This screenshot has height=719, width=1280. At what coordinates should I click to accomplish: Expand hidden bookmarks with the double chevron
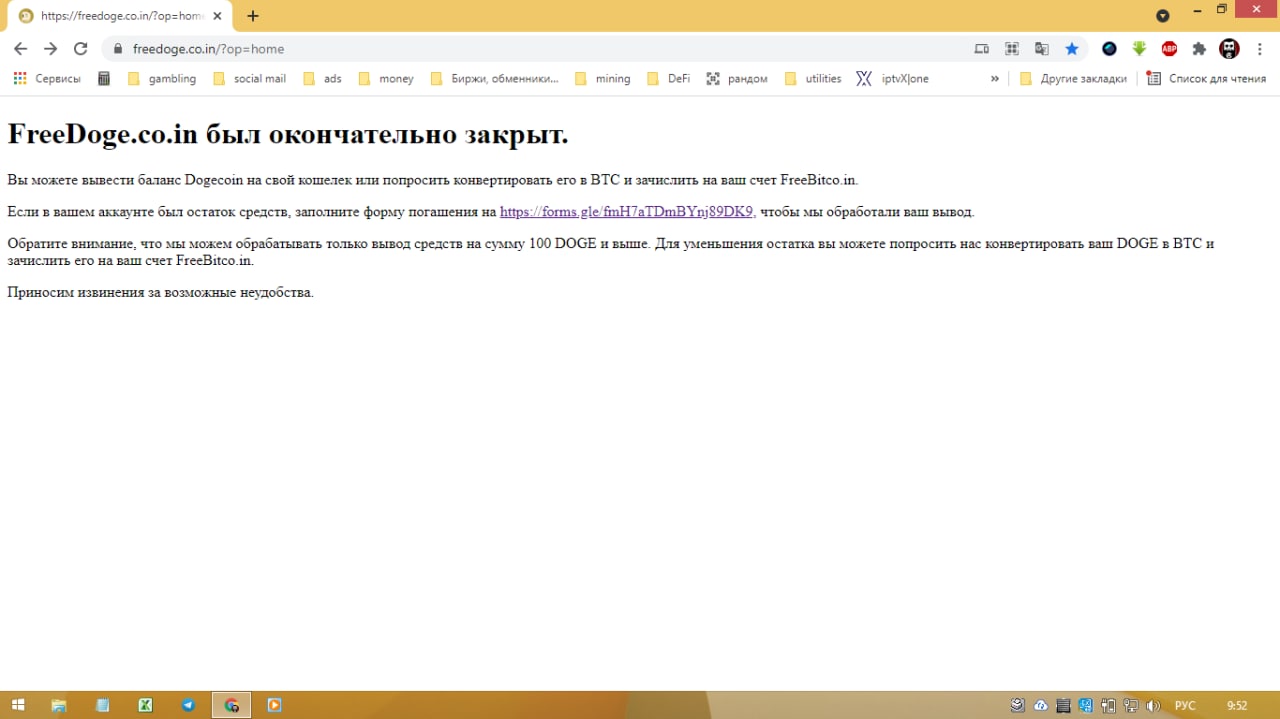point(995,78)
